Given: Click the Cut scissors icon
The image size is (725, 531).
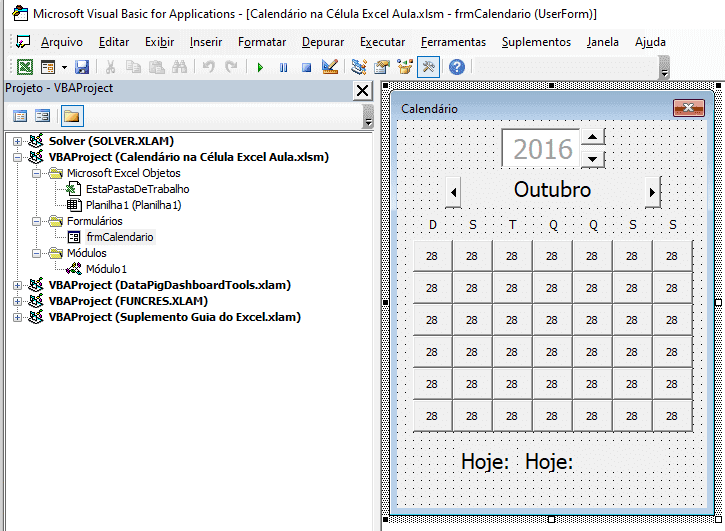Looking at the screenshot, I should click(x=110, y=68).
